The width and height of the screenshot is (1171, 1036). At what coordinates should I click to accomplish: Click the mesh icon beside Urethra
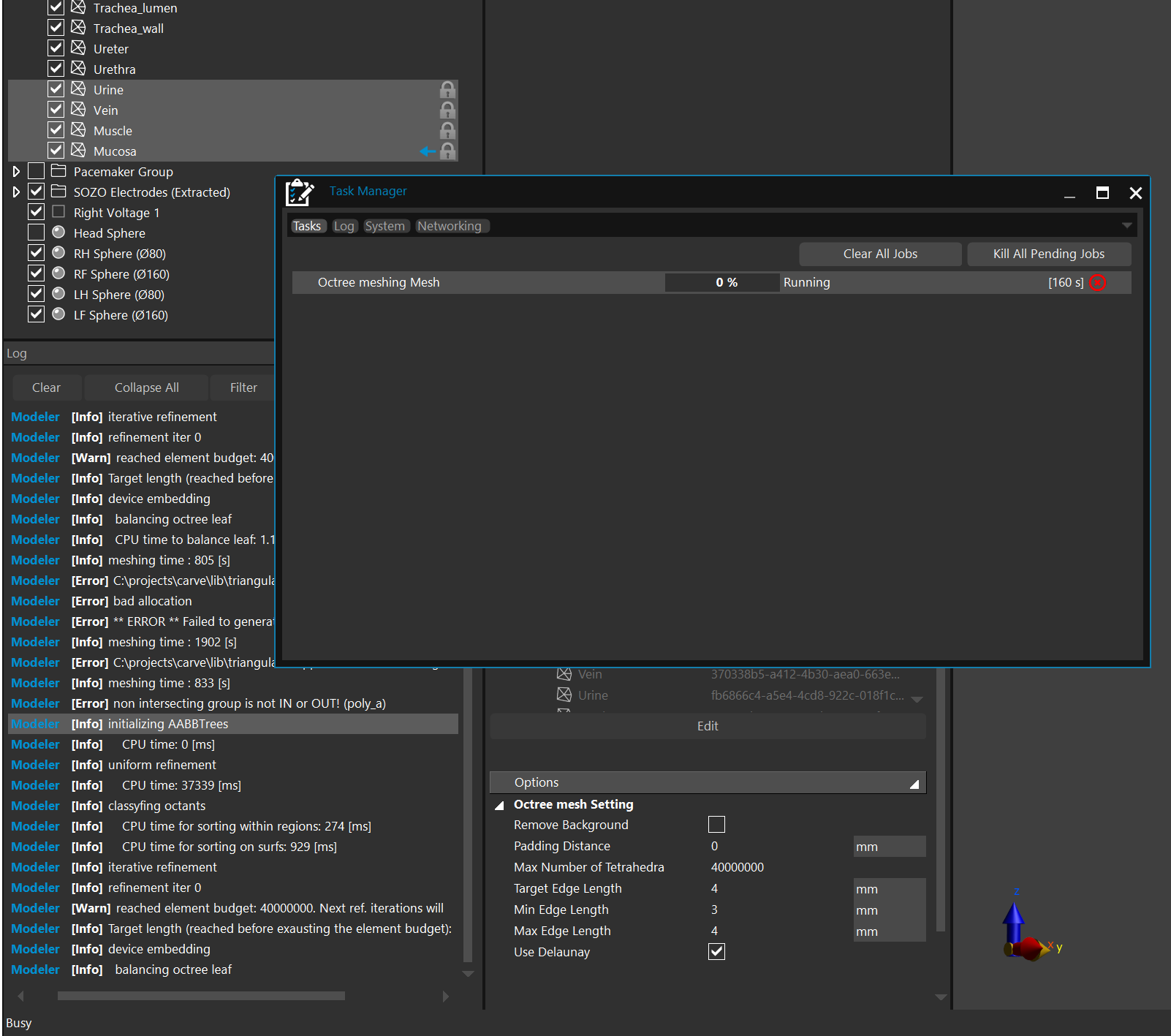click(78, 69)
